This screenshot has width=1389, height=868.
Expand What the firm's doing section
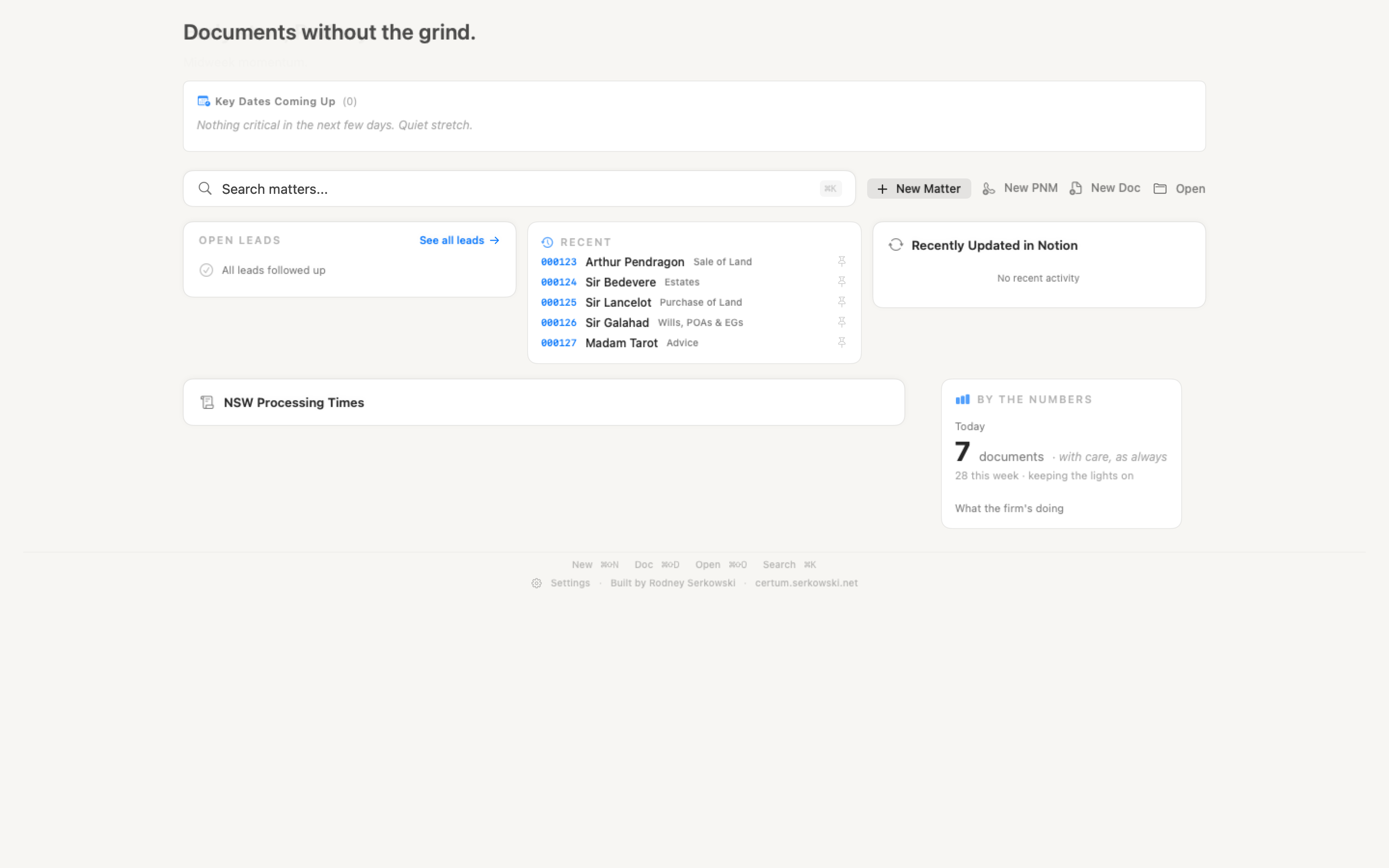coord(1009,508)
